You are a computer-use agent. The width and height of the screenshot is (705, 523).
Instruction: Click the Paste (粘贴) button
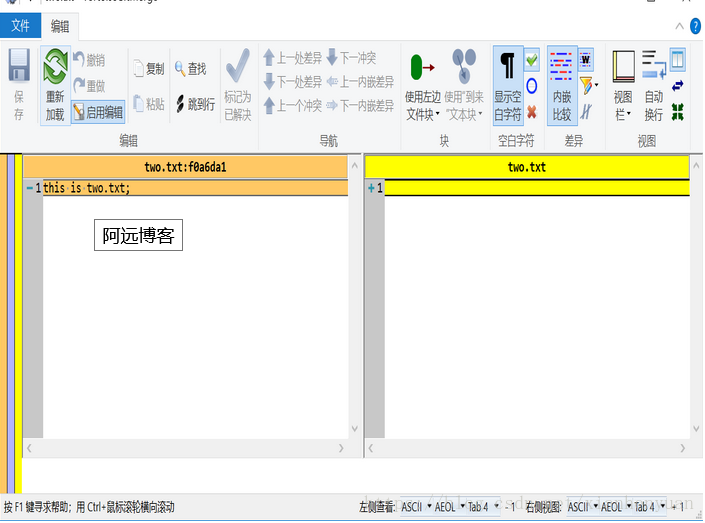click(149, 104)
